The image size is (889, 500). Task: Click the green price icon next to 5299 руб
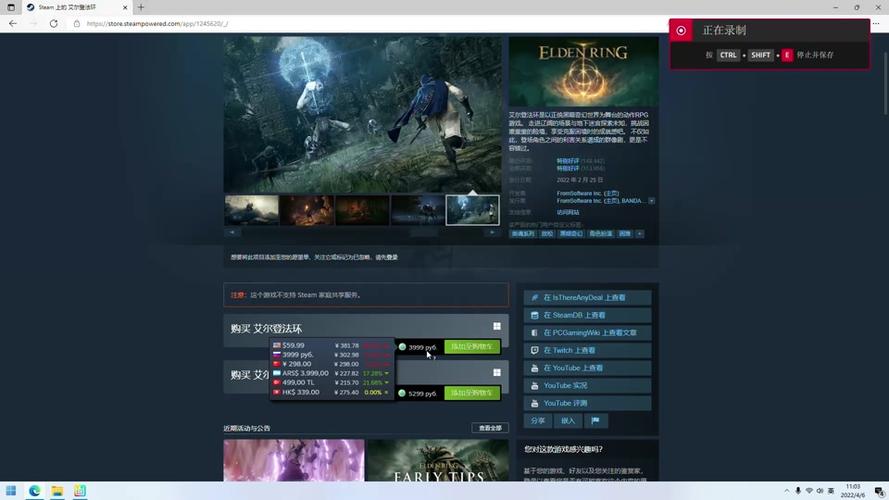click(x=402, y=393)
